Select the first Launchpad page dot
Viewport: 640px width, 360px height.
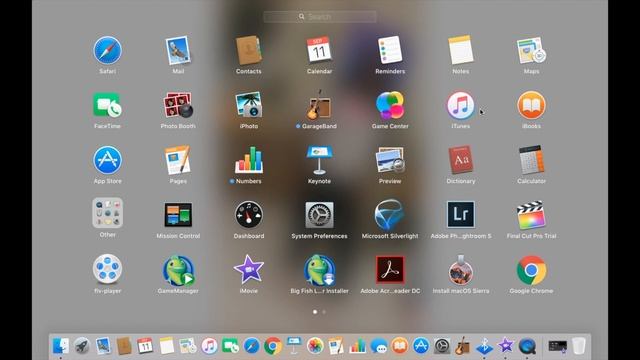point(315,312)
